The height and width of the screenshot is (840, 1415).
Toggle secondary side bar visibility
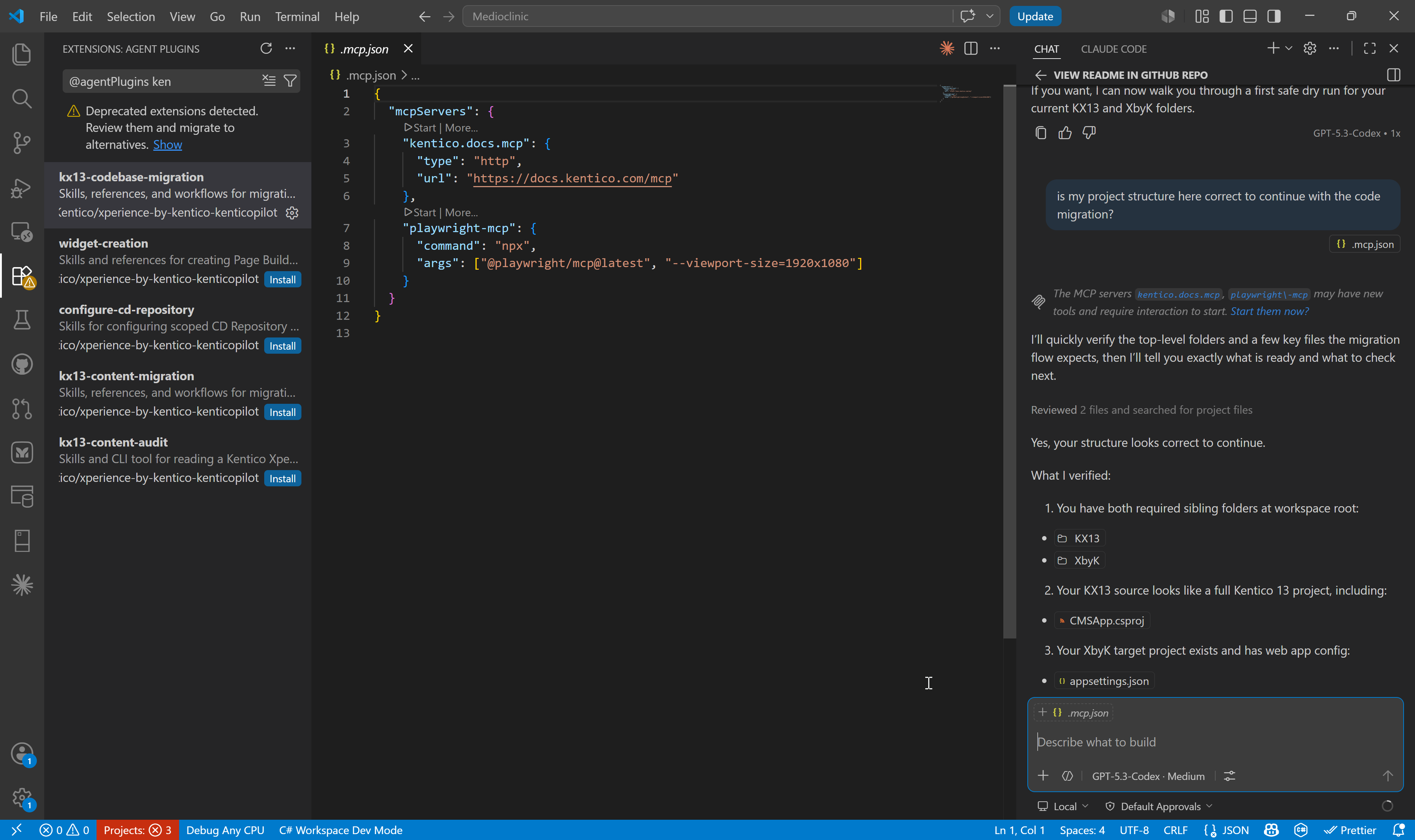pos(1274,17)
